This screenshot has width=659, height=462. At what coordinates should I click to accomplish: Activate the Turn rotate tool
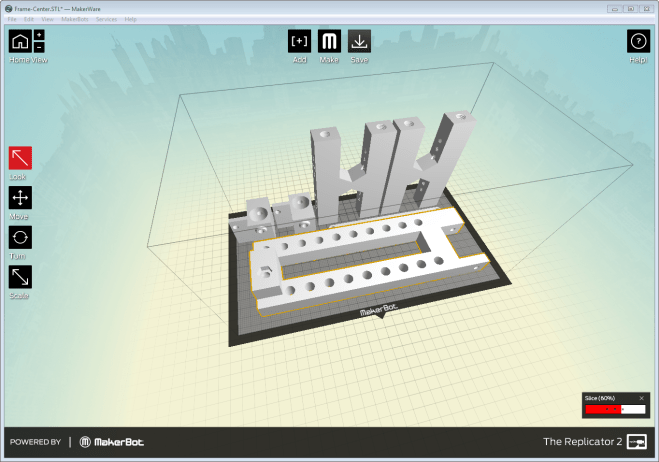tap(20, 237)
